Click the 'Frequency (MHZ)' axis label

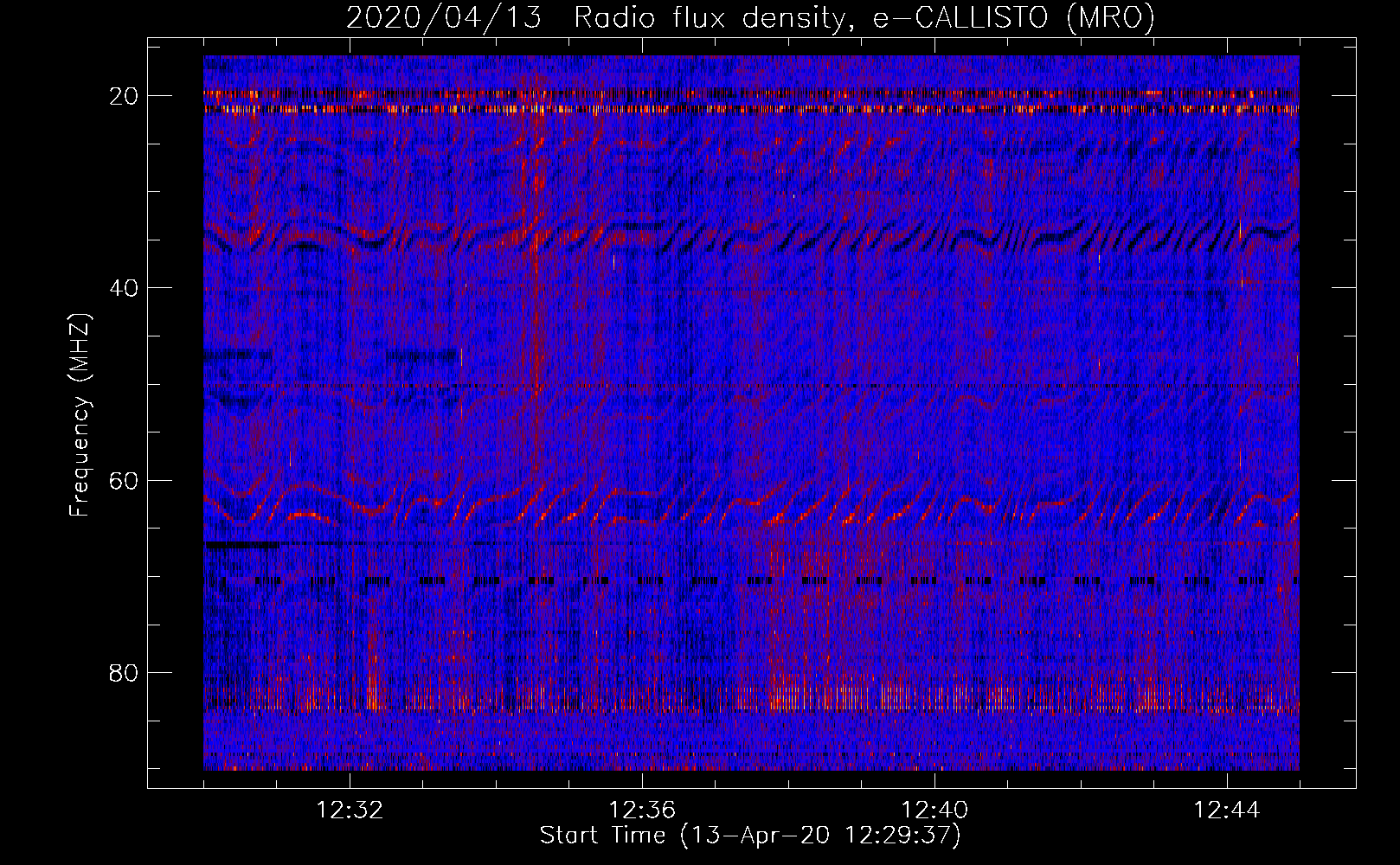(x=80, y=415)
